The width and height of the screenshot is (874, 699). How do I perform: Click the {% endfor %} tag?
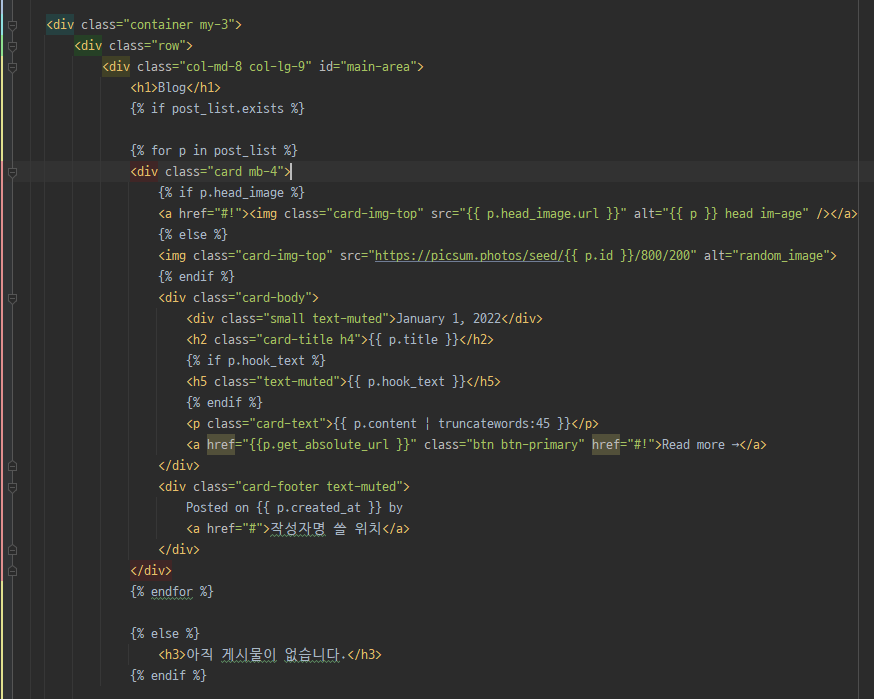[172, 592]
